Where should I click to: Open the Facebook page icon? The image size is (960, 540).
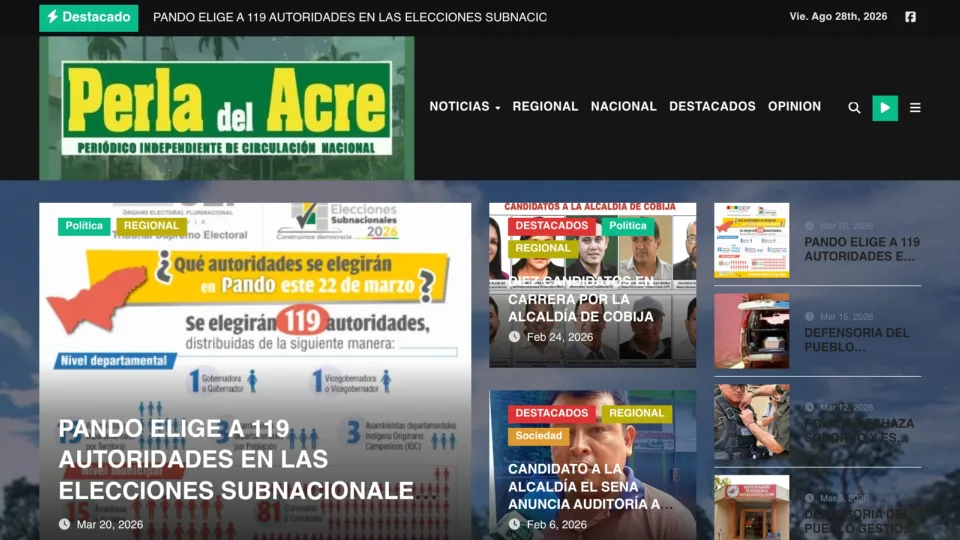[x=910, y=17]
